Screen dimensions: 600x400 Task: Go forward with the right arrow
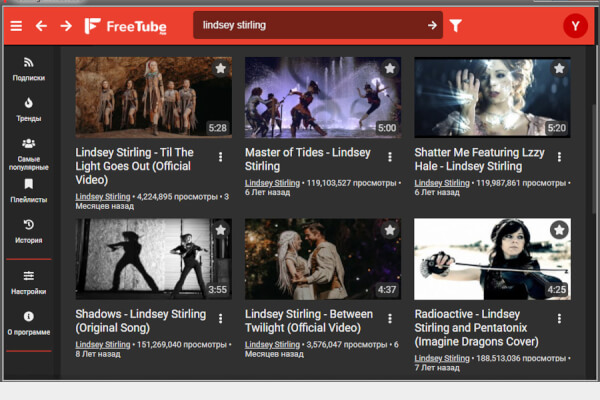pyautogui.click(x=66, y=26)
